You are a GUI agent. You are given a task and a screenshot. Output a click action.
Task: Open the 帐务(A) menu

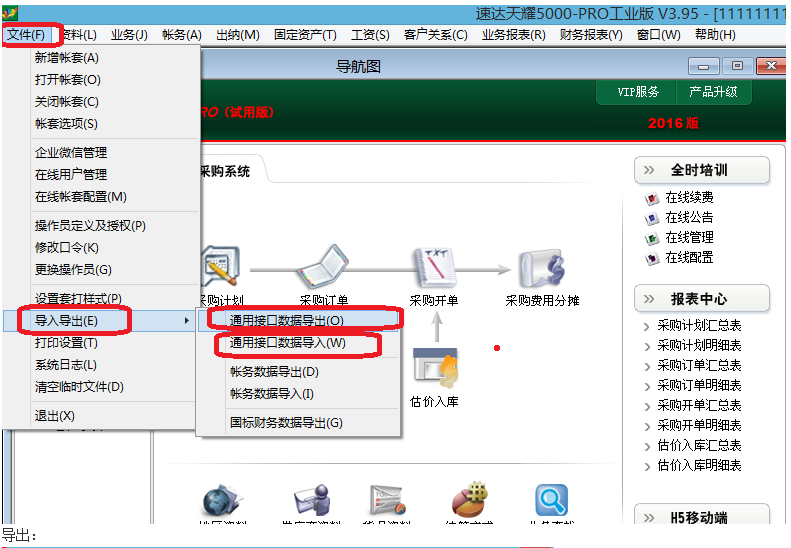[x=182, y=35]
